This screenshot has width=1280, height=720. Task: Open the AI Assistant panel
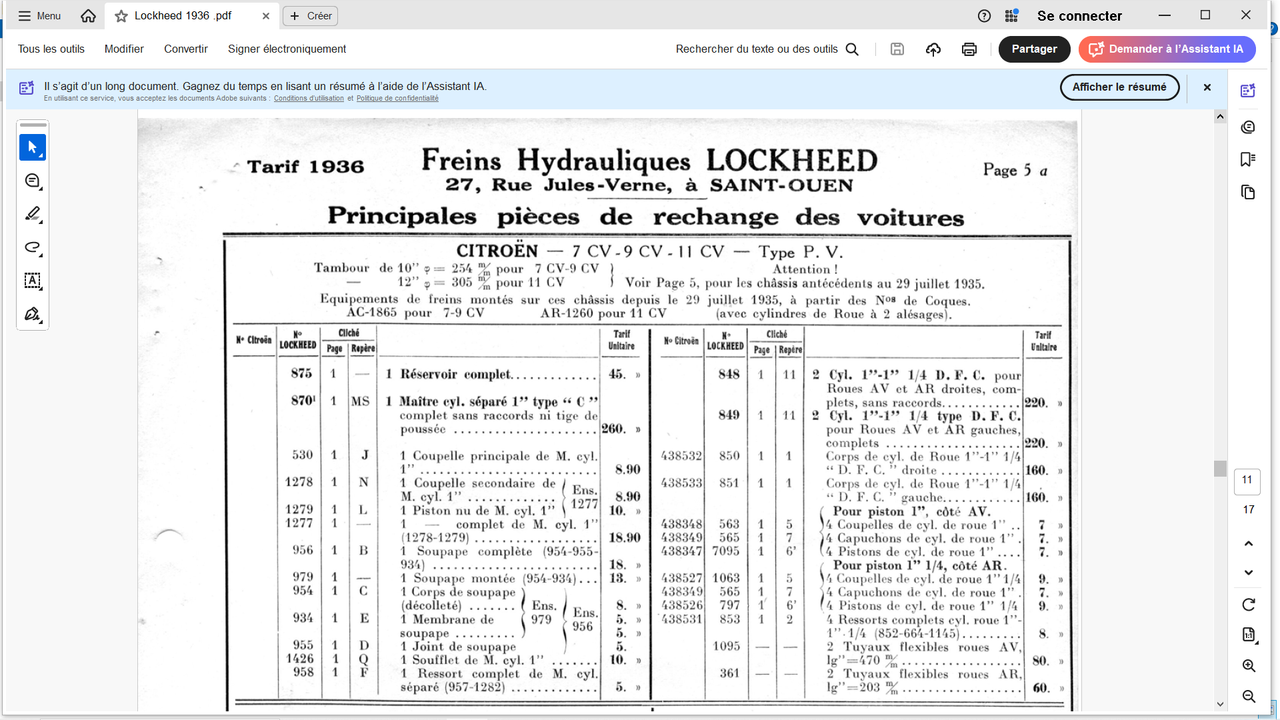click(x=1247, y=90)
